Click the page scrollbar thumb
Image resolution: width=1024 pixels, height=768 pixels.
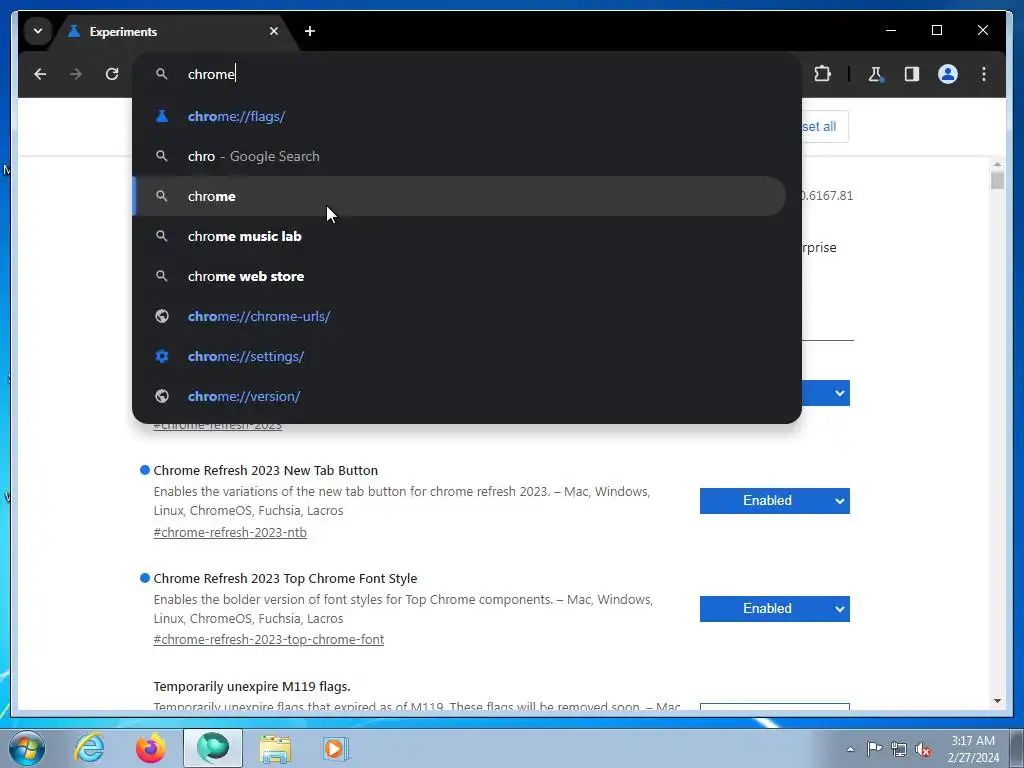997,180
